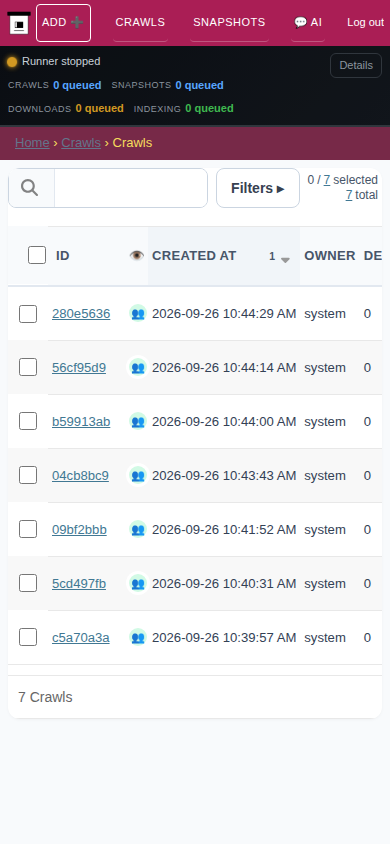Open runner Details button
Viewport: 390px width, 844px height.
pyautogui.click(x=356, y=65)
